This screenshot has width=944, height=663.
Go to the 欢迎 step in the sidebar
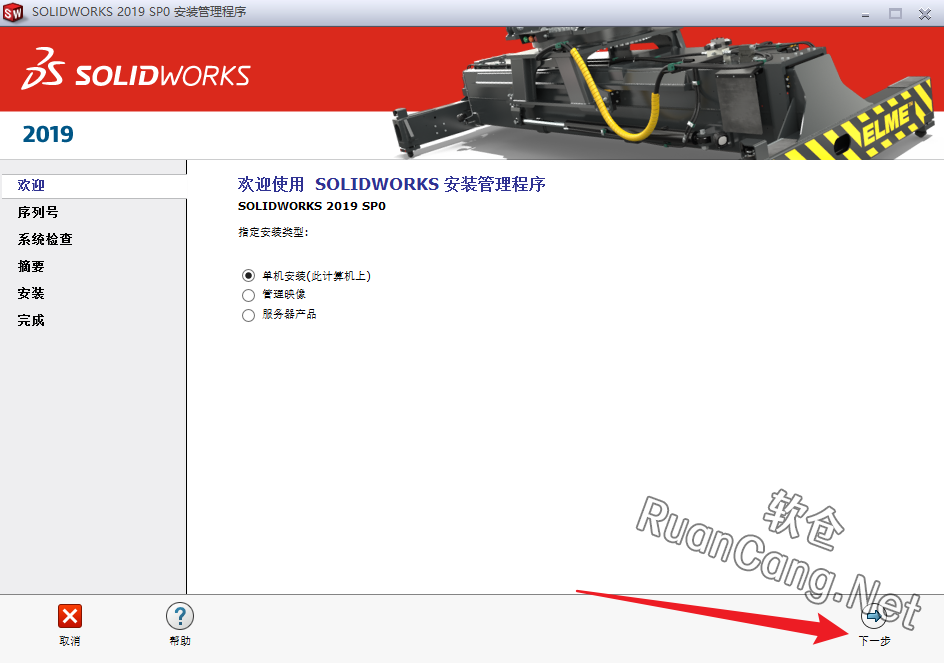[x=31, y=185]
